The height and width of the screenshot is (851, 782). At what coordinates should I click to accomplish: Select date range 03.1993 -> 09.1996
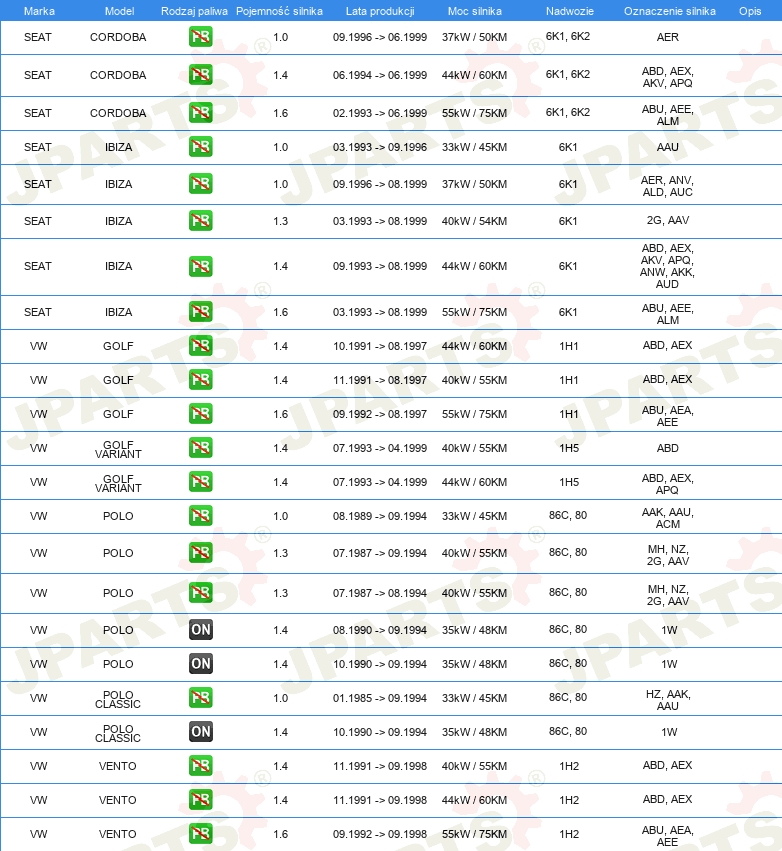[380, 147]
